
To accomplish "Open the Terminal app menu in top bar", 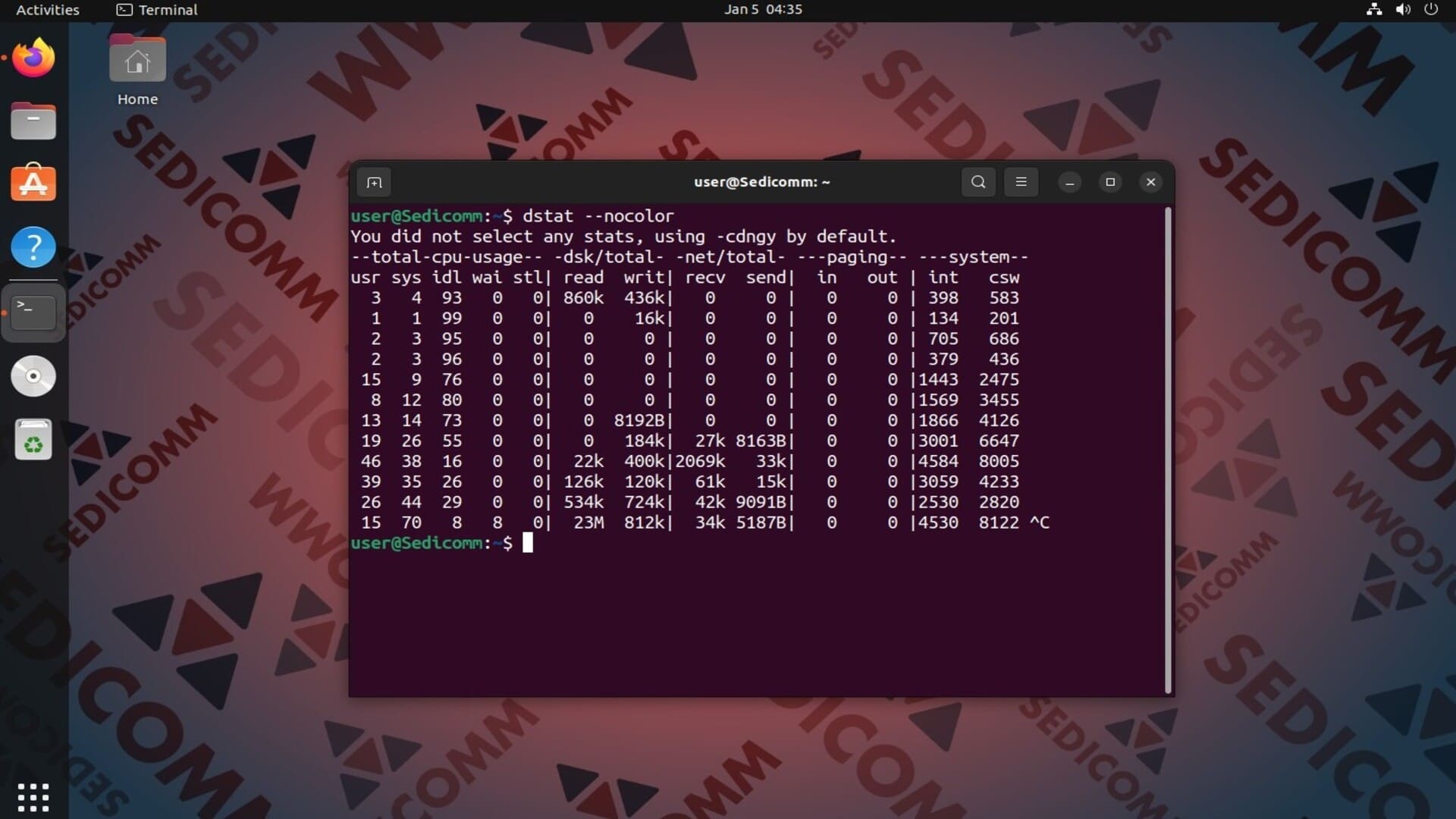I will (157, 10).
